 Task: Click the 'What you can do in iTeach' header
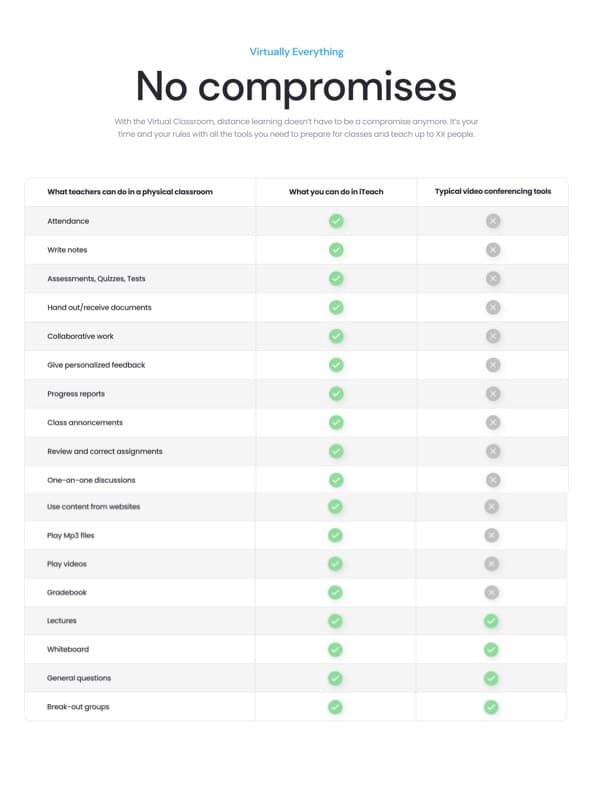click(336, 192)
